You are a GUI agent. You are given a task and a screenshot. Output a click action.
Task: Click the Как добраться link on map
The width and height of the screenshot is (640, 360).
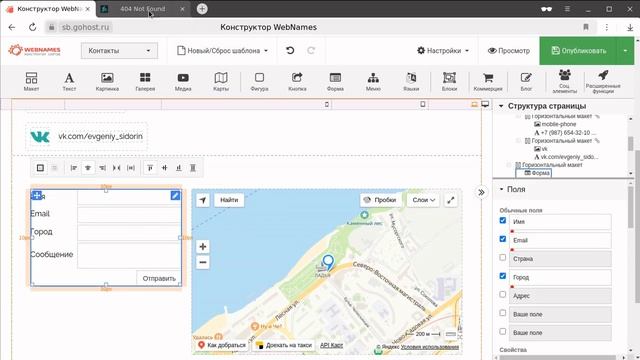222,345
